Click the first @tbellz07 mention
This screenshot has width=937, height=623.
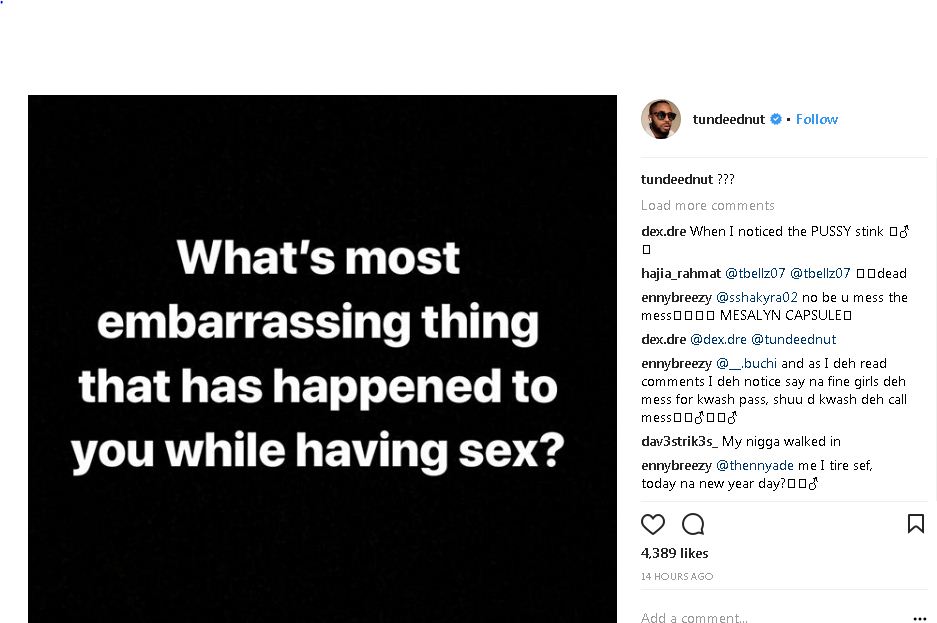[x=755, y=273]
